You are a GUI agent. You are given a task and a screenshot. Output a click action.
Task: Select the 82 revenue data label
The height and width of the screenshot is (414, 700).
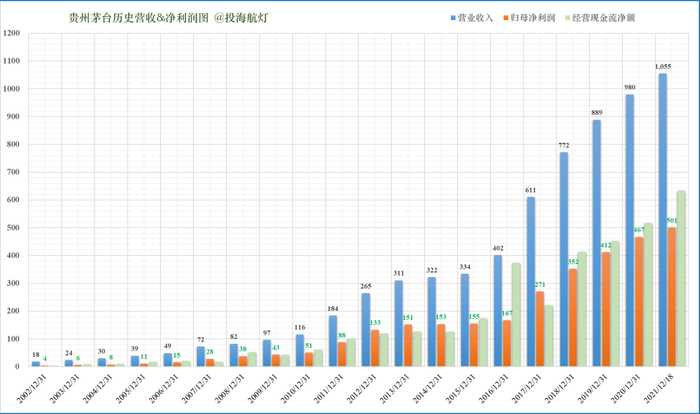pyautogui.click(x=233, y=337)
